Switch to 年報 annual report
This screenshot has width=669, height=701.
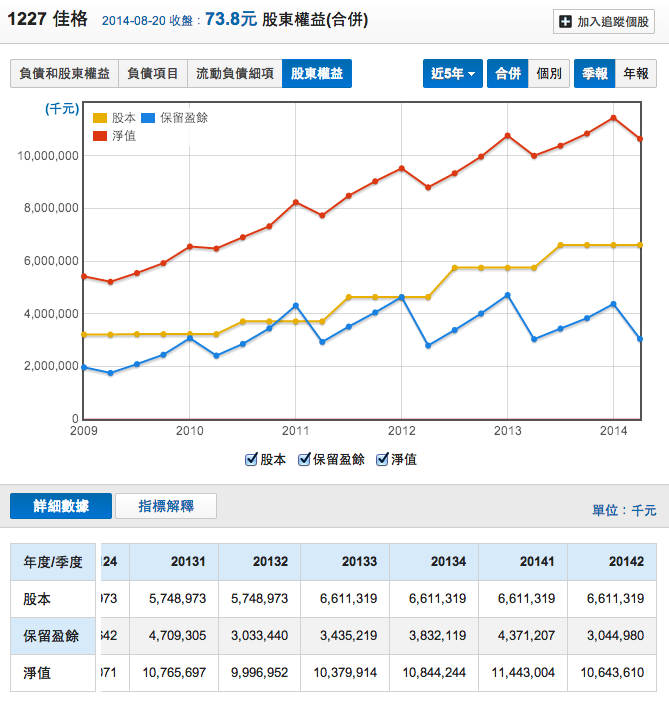[635, 74]
